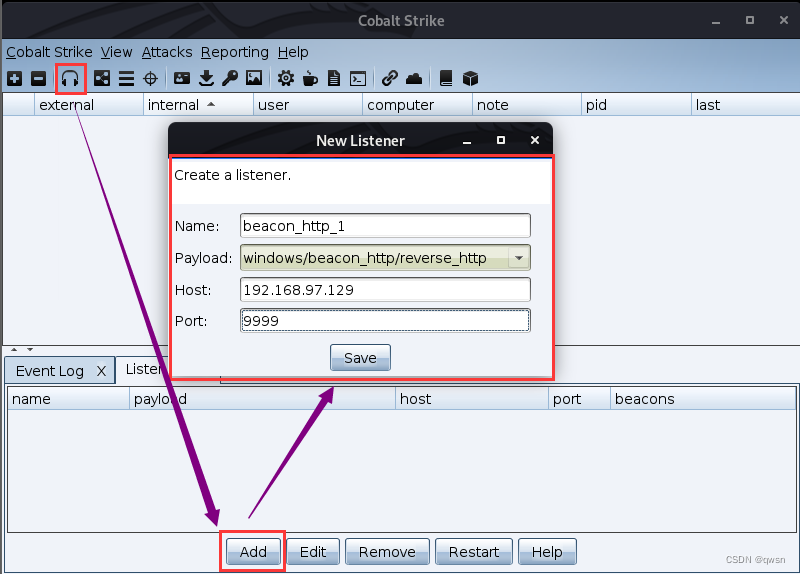Sort by pid column header
Viewport: 800px width, 574px height.
[636, 105]
